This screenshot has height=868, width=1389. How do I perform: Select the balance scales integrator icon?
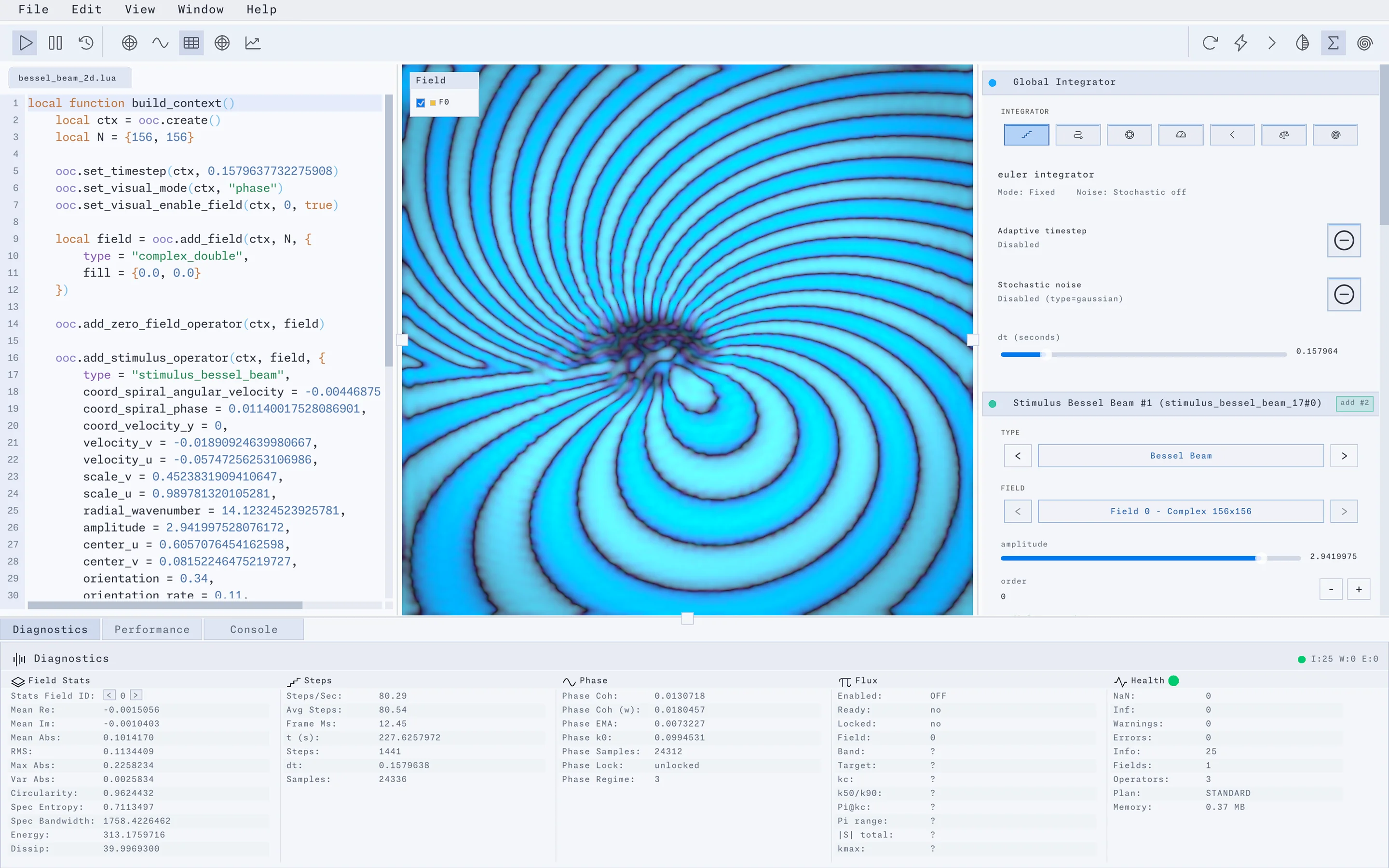pyautogui.click(x=1284, y=135)
